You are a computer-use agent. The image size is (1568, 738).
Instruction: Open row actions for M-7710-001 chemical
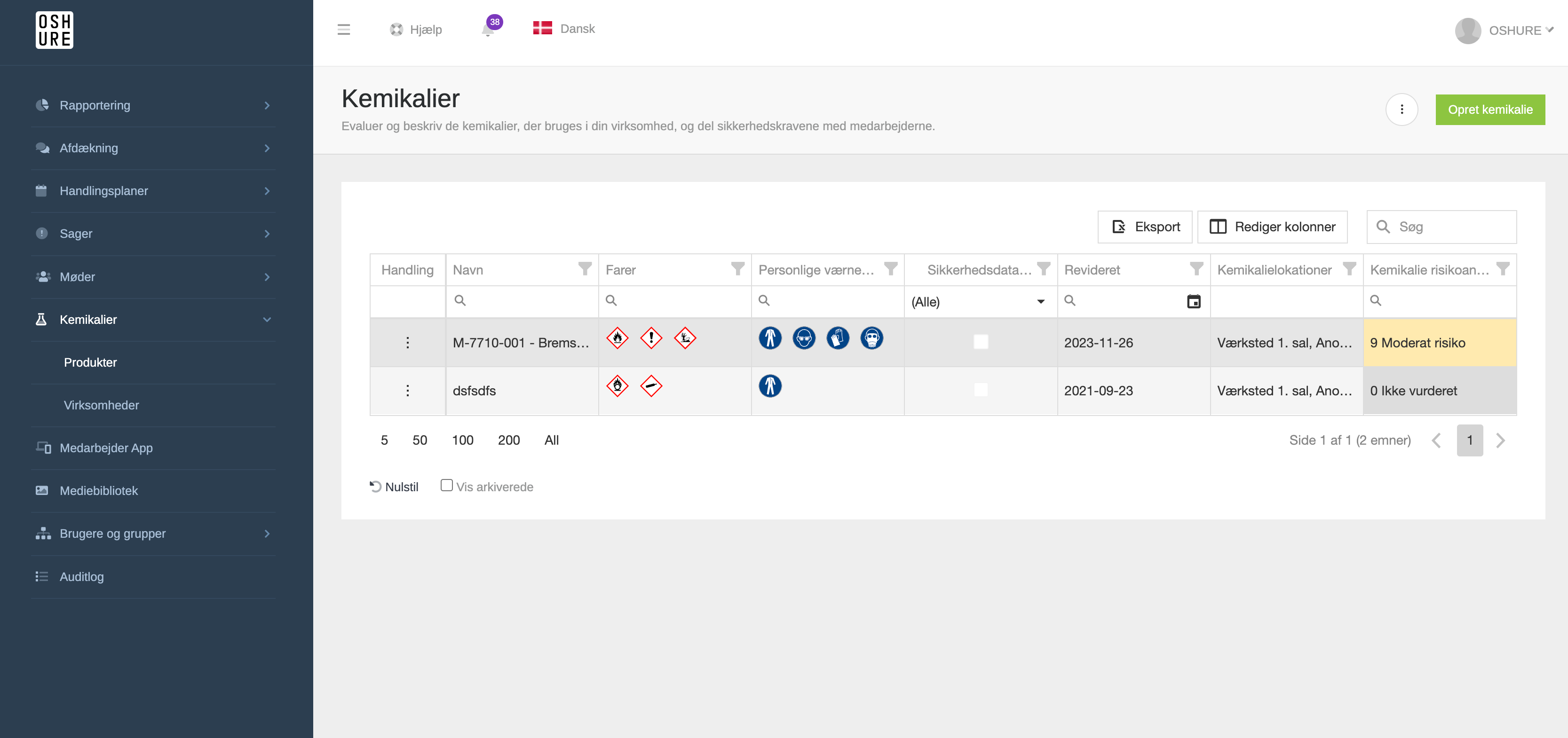[407, 343]
